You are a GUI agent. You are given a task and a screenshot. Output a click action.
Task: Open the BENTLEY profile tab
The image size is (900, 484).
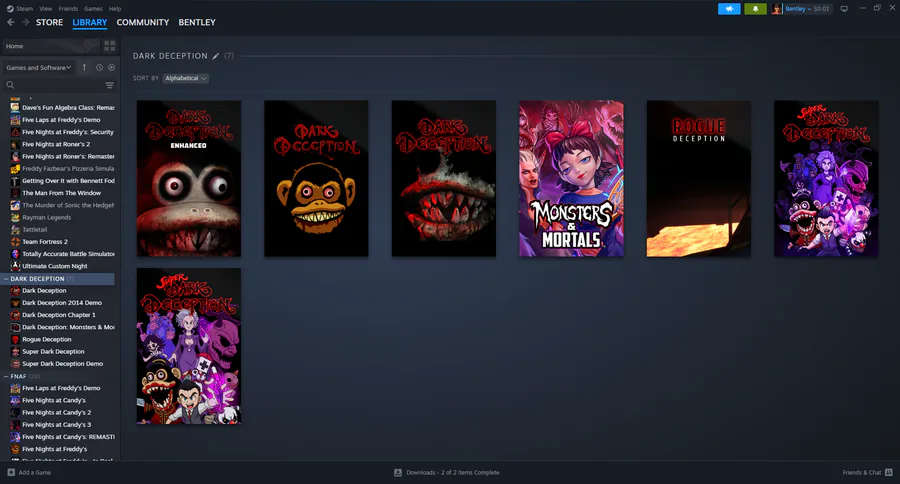(197, 22)
